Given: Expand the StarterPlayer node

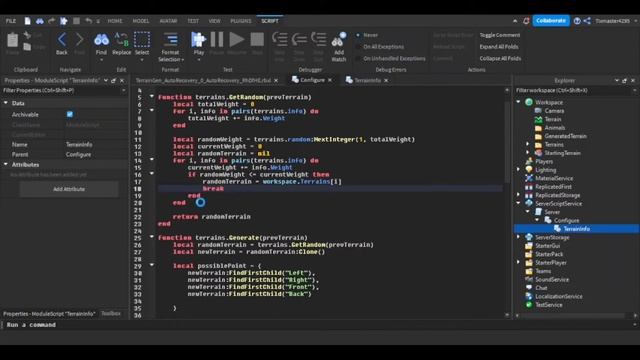Looking at the screenshot, I should 518,262.
